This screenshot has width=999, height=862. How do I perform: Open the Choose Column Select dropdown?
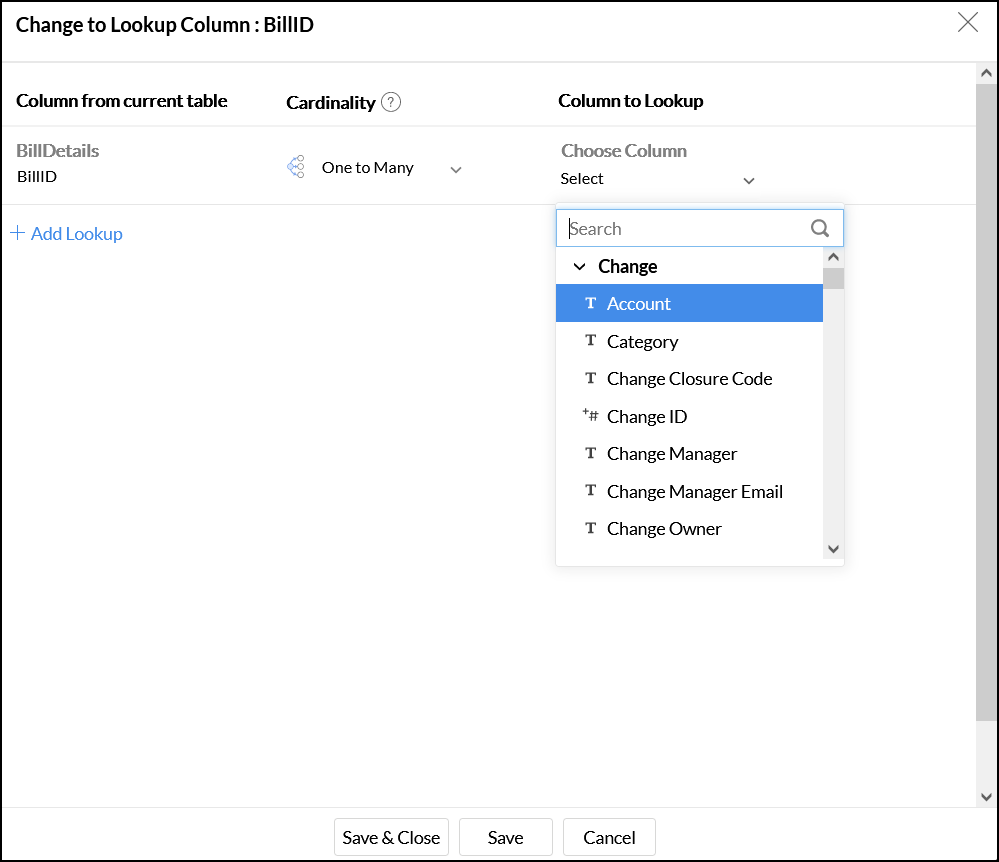[748, 180]
